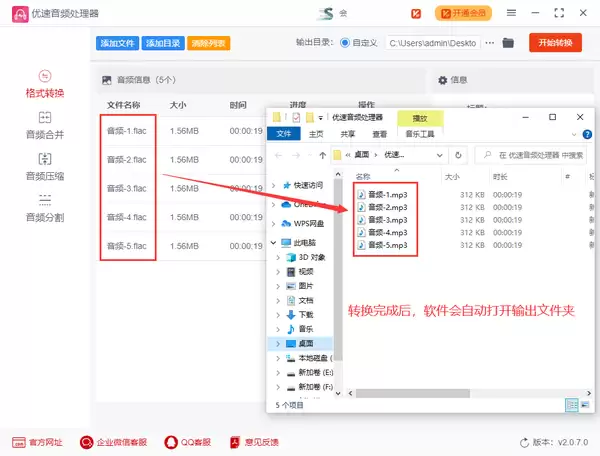Expand the 此电脑 tree node

(273, 243)
